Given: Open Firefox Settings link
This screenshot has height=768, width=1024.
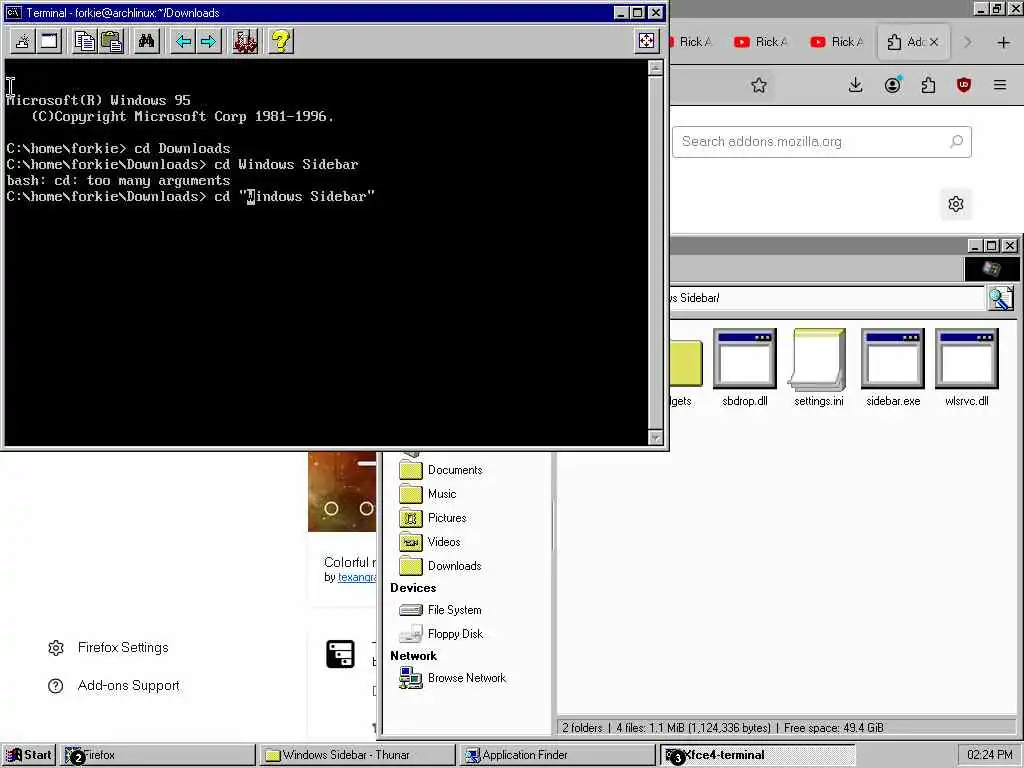Looking at the screenshot, I should (x=123, y=647).
